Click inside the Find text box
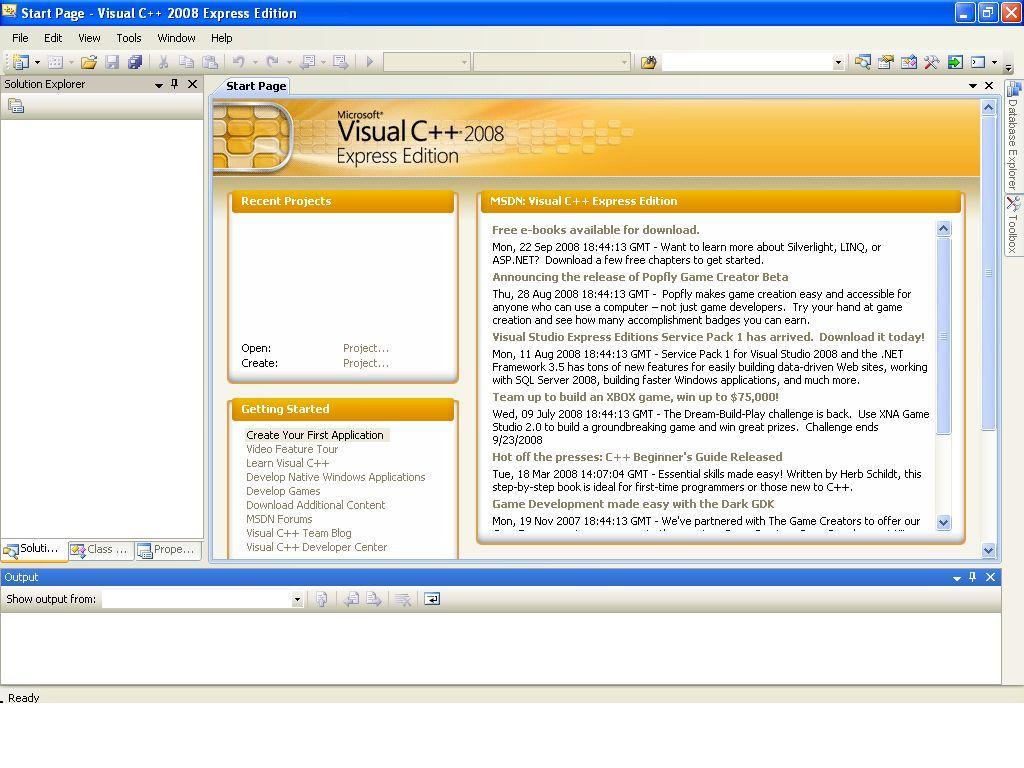 pos(747,63)
